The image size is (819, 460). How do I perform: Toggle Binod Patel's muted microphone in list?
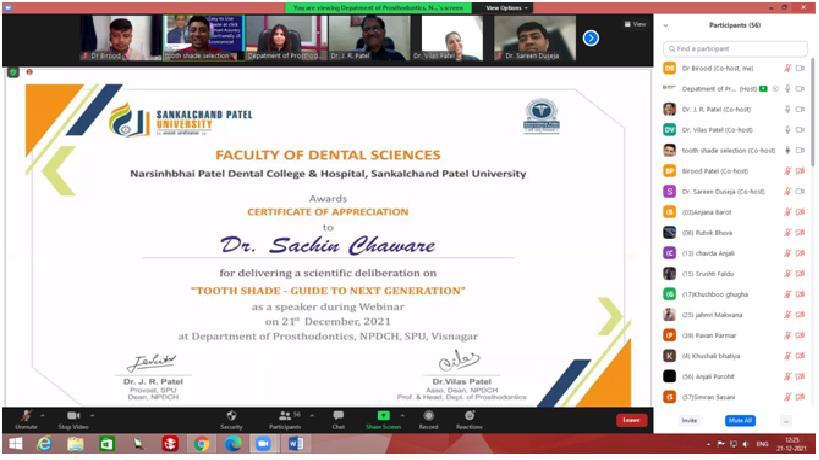click(x=788, y=171)
